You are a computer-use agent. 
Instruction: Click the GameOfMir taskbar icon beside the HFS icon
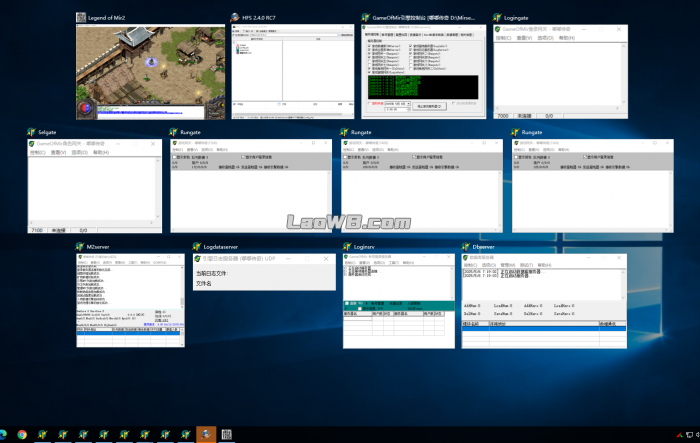point(186,434)
